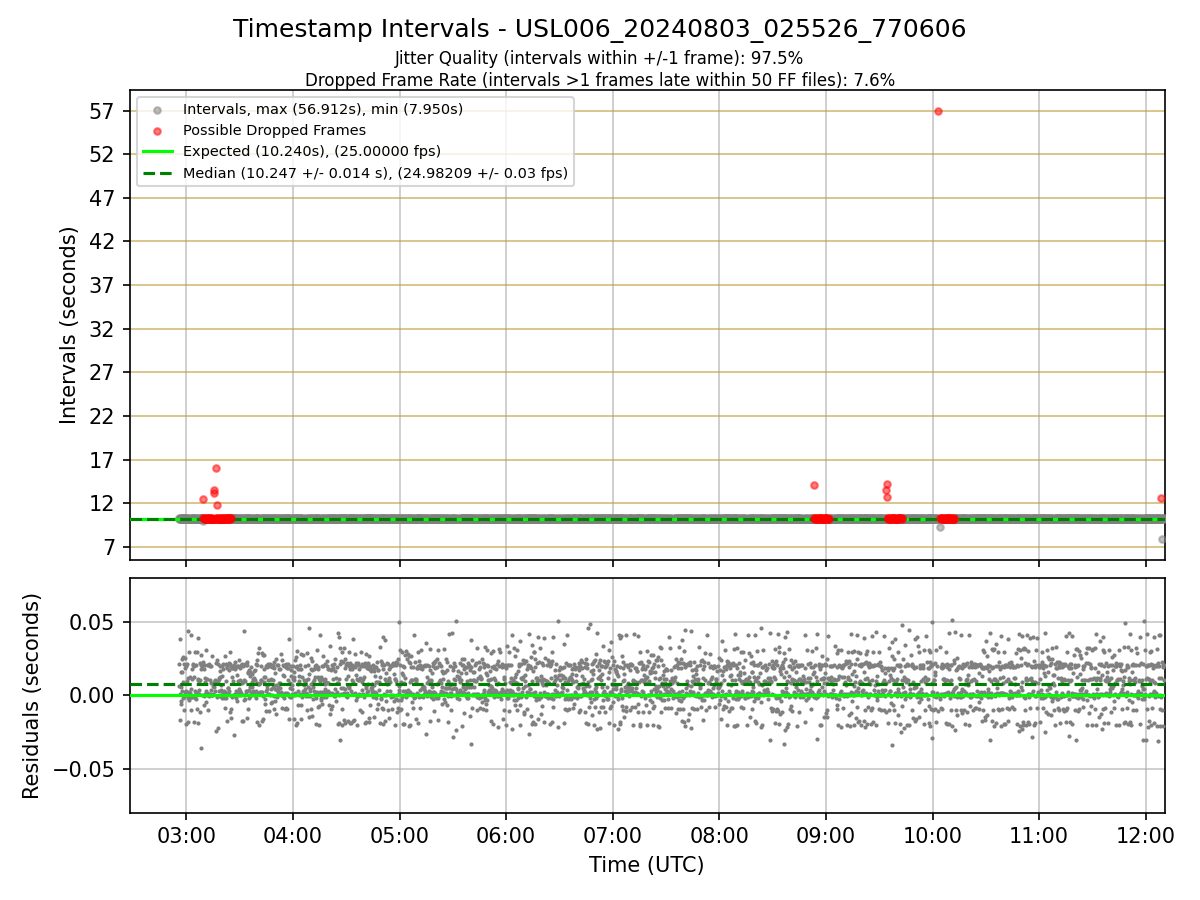Click the lone red dropped-frame point just before 09:00
Screen dimensions: 1200x900
coord(814,485)
